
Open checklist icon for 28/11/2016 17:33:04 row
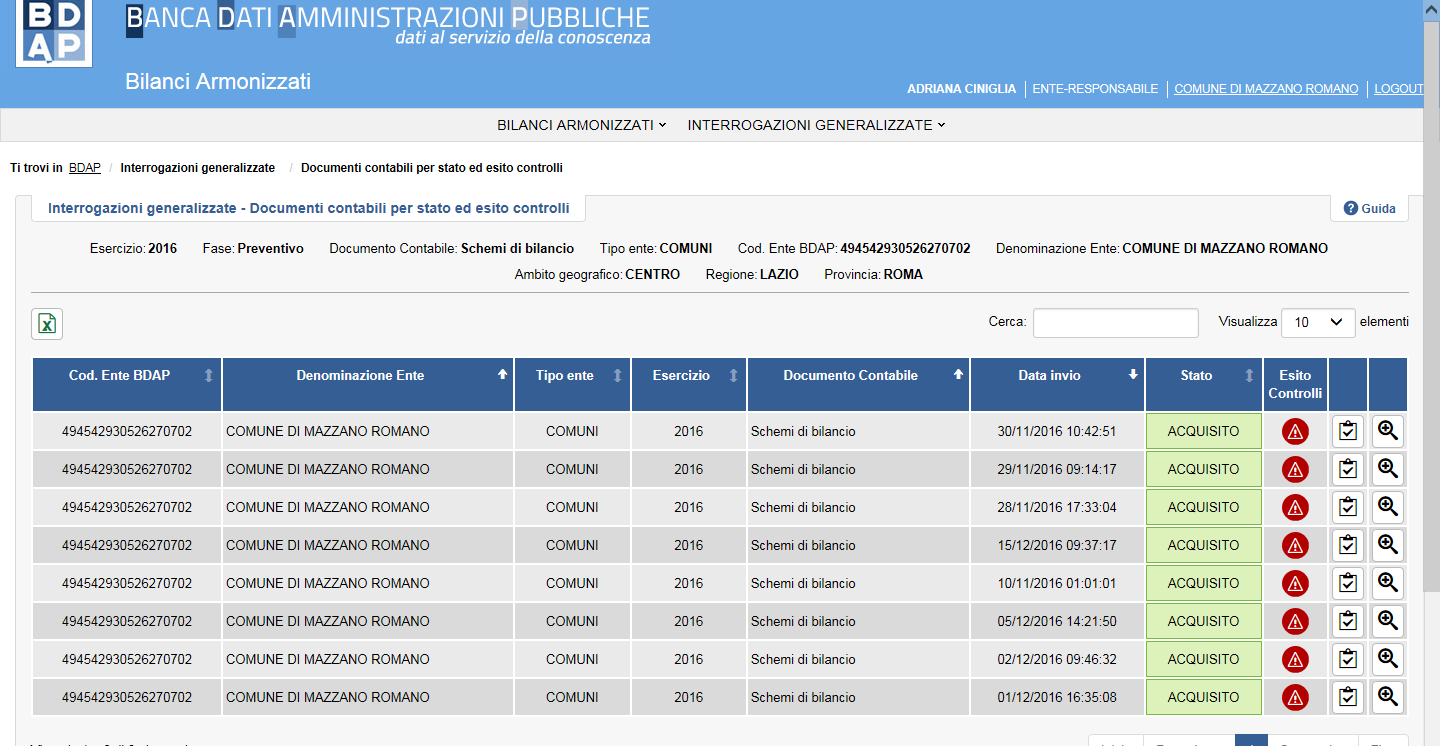coord(1348,508)
